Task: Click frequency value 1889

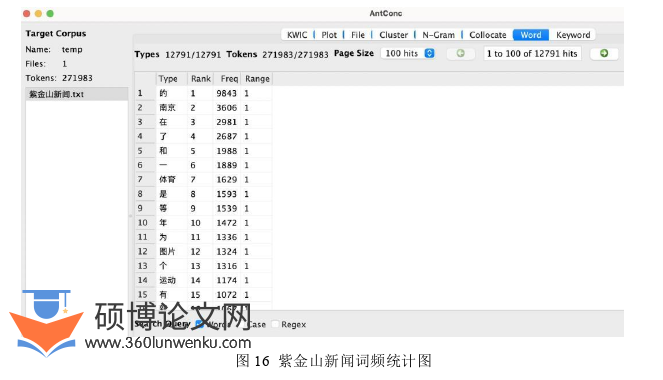Action: 227,165
